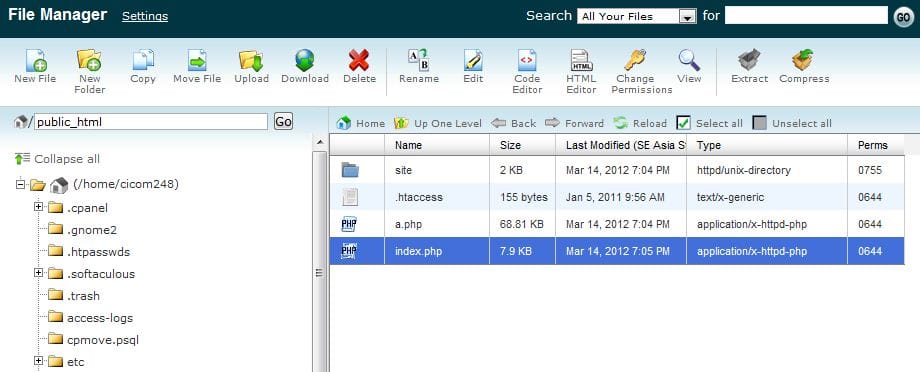Select the .gnome2 folder in tree
This screenshot has width=920, height=372.
click(x=92, y=229)
